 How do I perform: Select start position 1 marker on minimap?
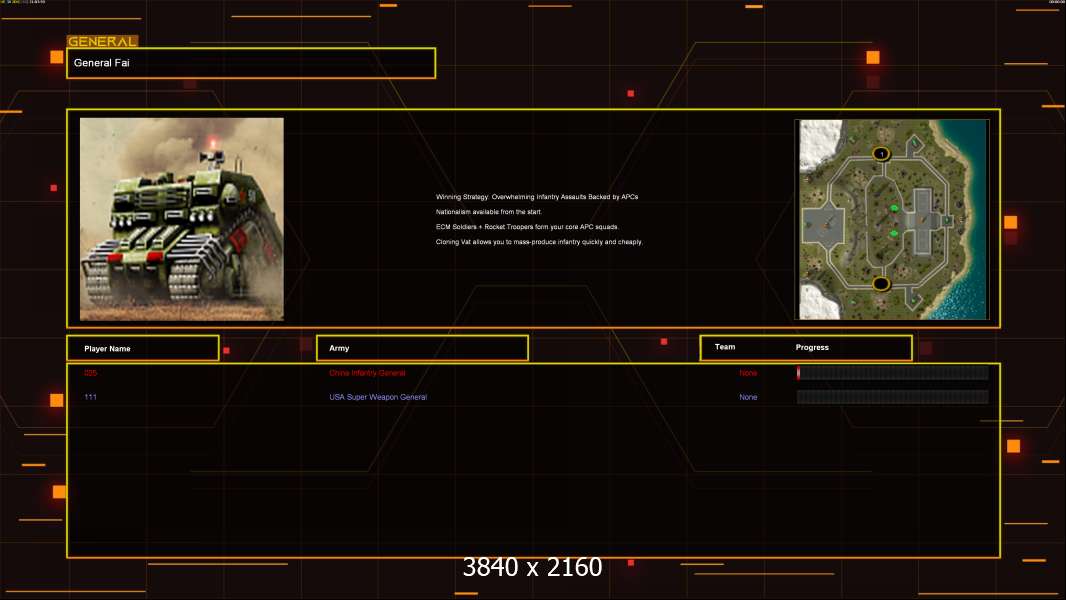(881, 154)
